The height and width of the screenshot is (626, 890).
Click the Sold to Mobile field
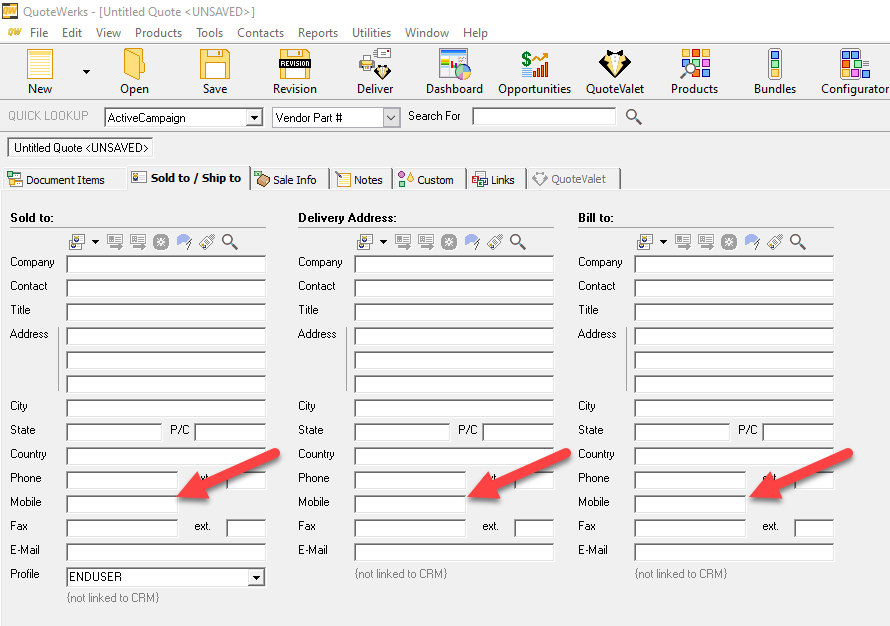point(121,504)
